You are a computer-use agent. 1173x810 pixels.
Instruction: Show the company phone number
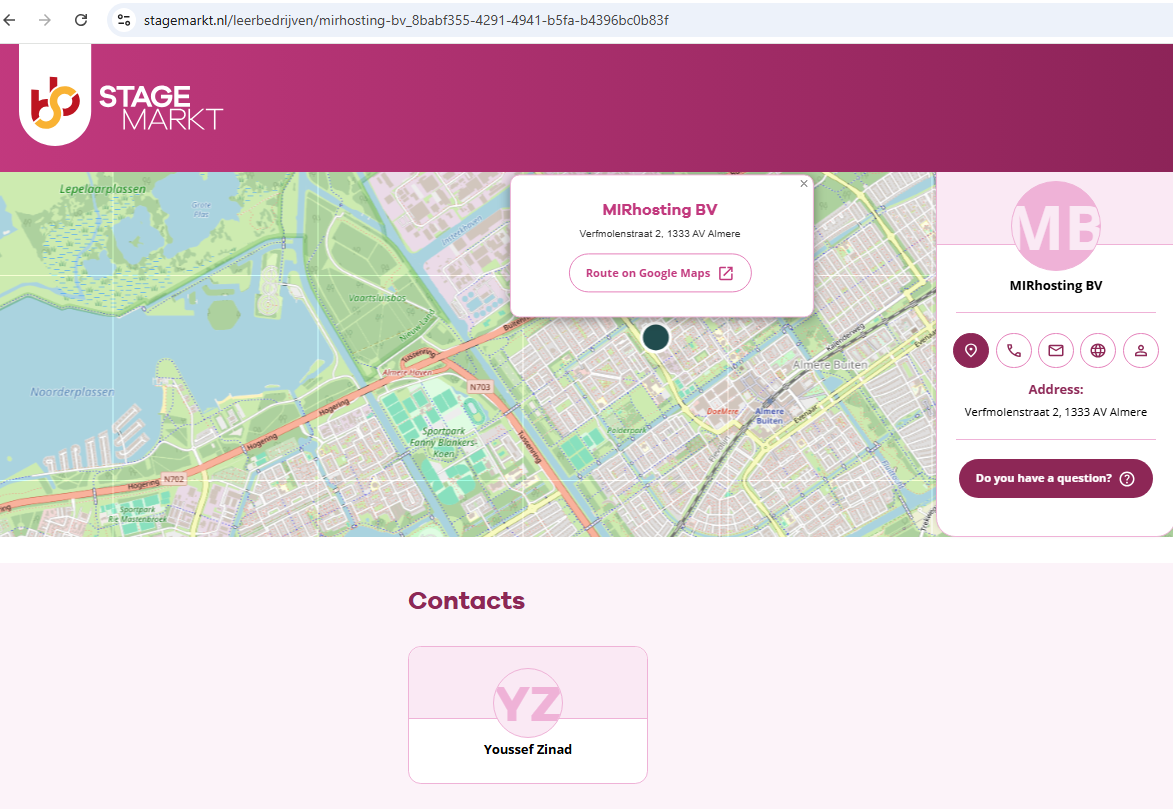click(1013, 350)
